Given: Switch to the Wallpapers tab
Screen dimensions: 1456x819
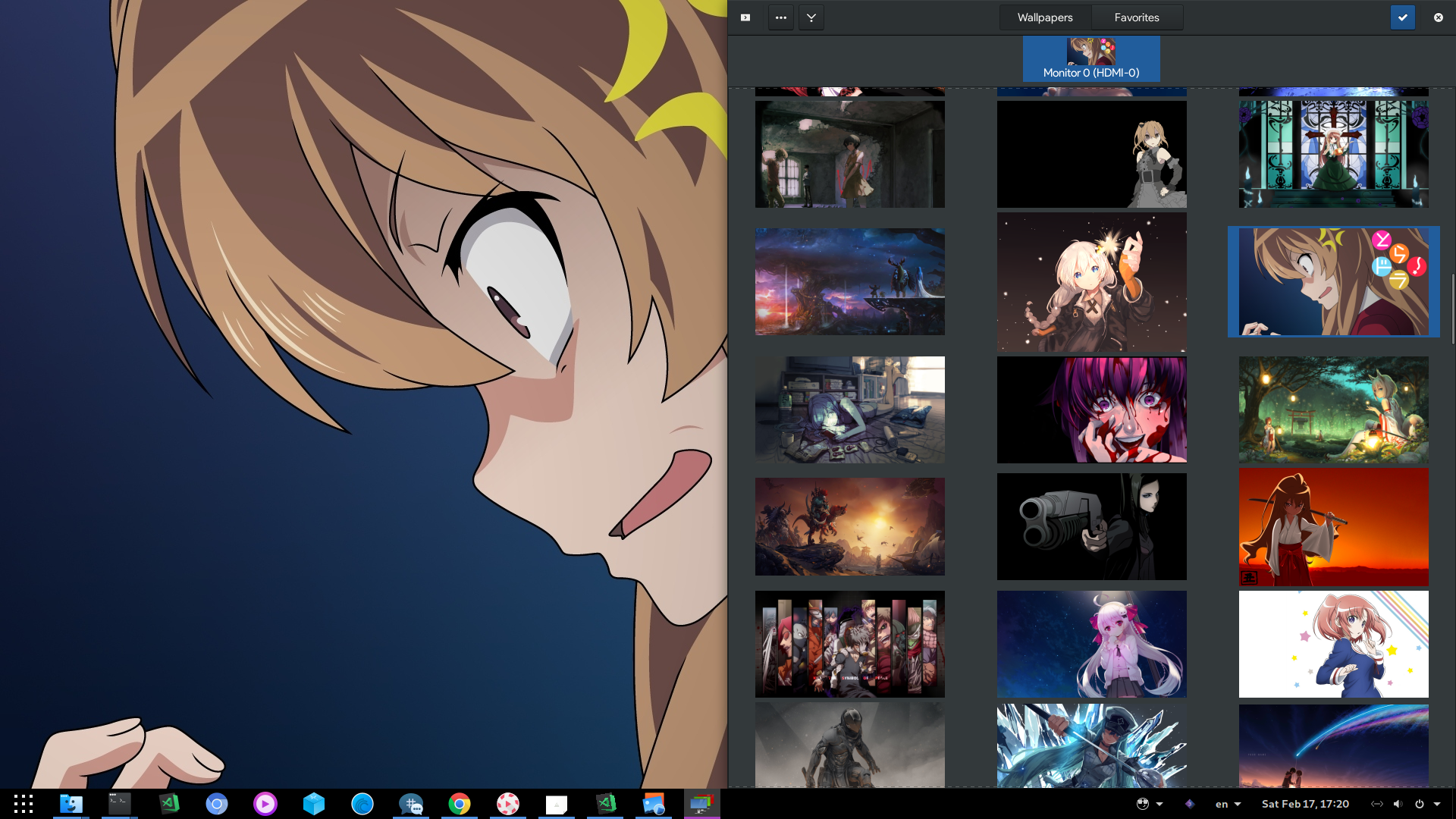Looking at the screenshot, I should 1044,17.
